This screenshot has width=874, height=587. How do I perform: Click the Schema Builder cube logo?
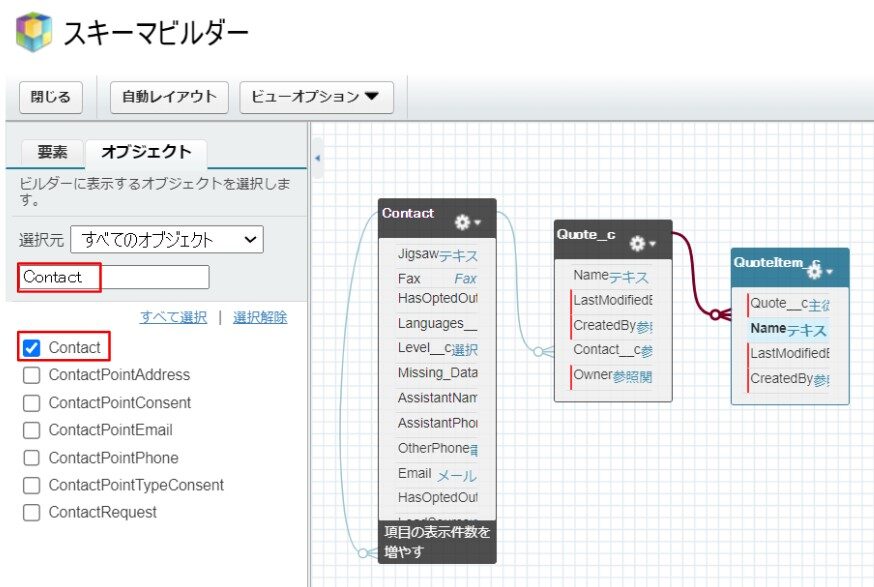tap(35, 32)
